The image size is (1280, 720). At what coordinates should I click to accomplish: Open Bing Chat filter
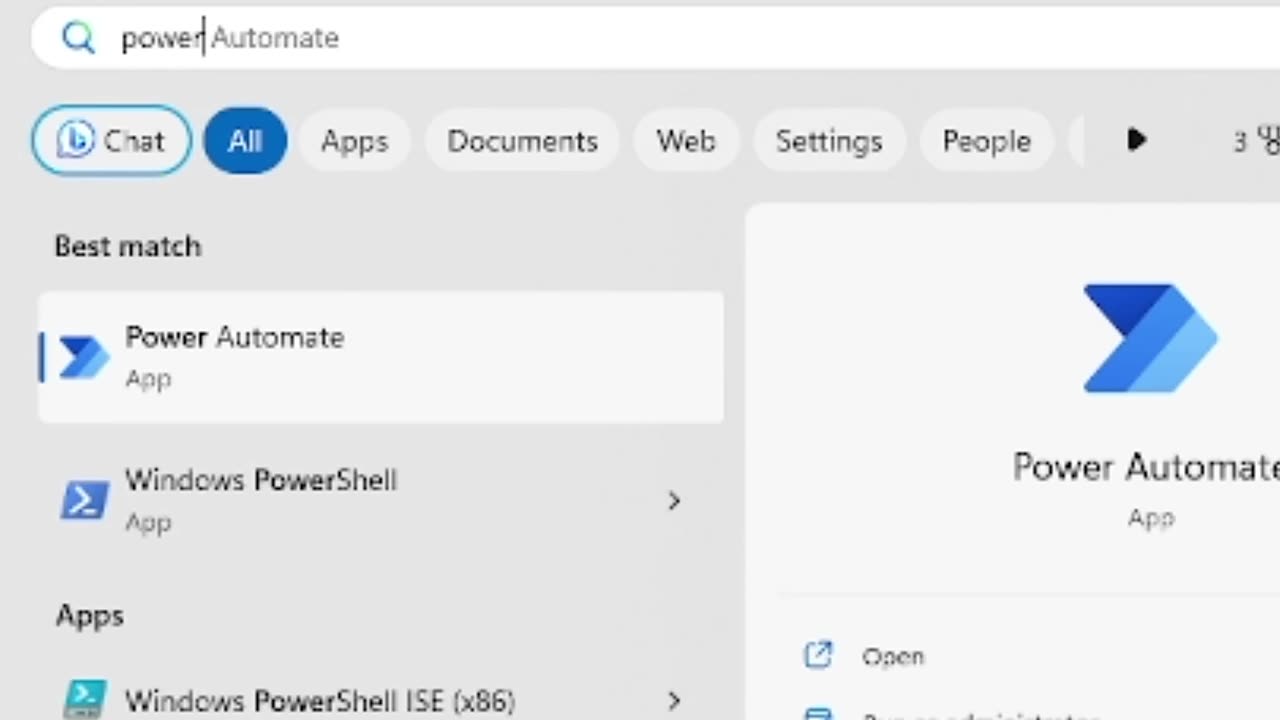(x=111, y=141)
